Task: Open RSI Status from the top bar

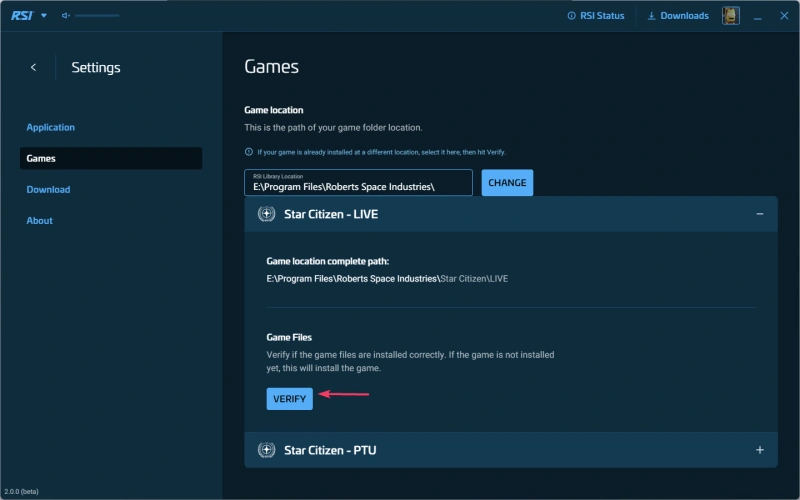Action: click(x=595, y=16)
